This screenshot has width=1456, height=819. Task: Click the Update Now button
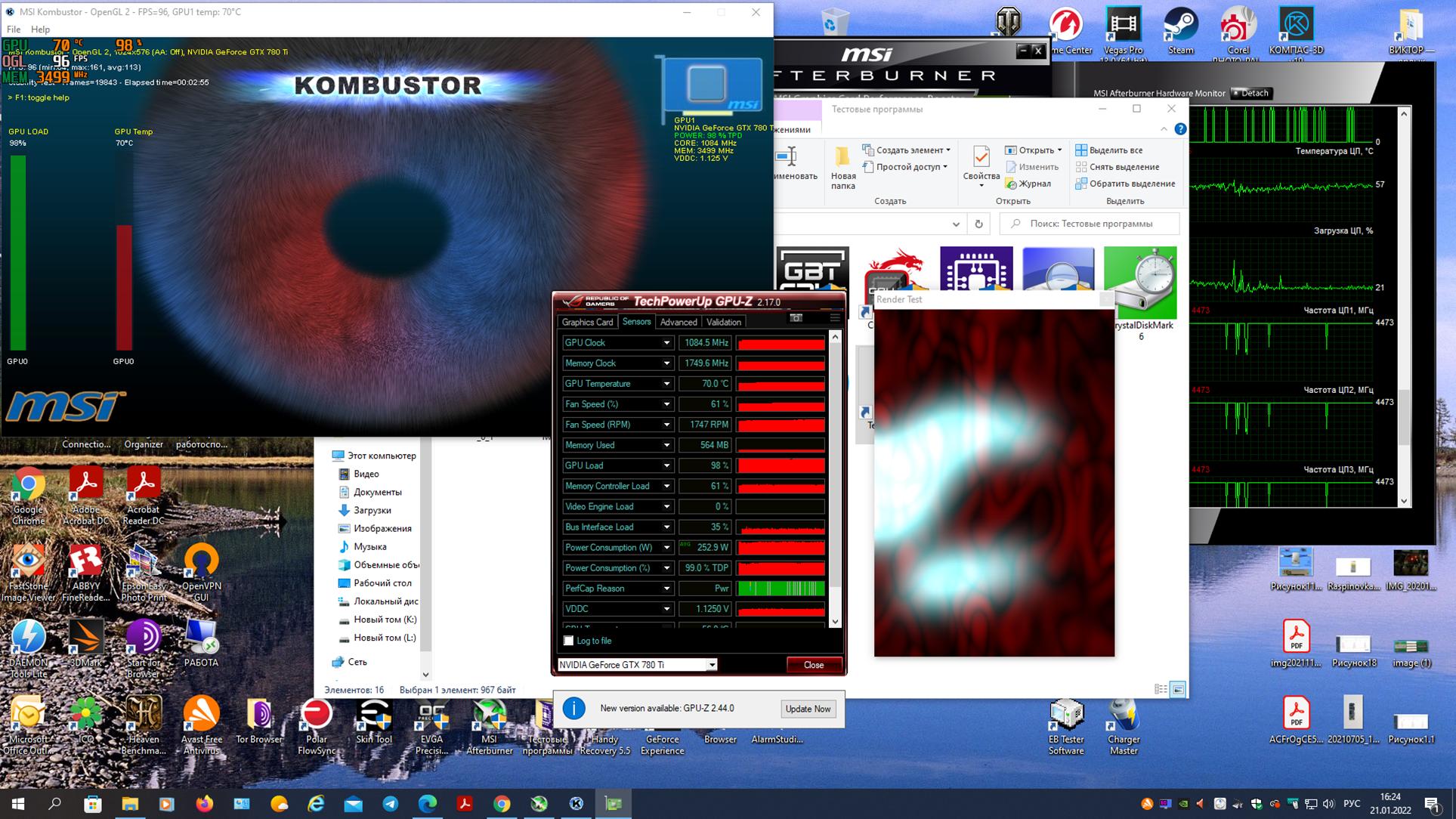pos(807,709)
